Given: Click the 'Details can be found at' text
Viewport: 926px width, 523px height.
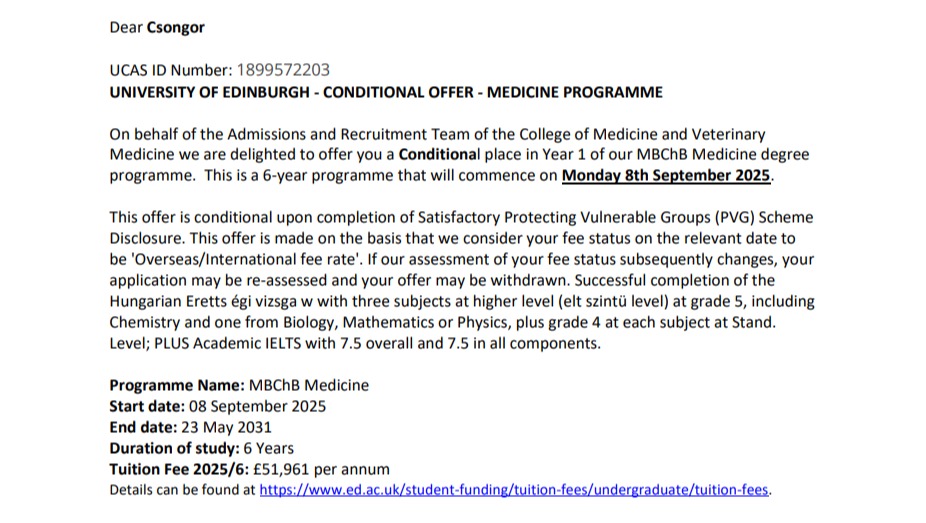Looking at the screenshot, I should (x=182, y=490).
